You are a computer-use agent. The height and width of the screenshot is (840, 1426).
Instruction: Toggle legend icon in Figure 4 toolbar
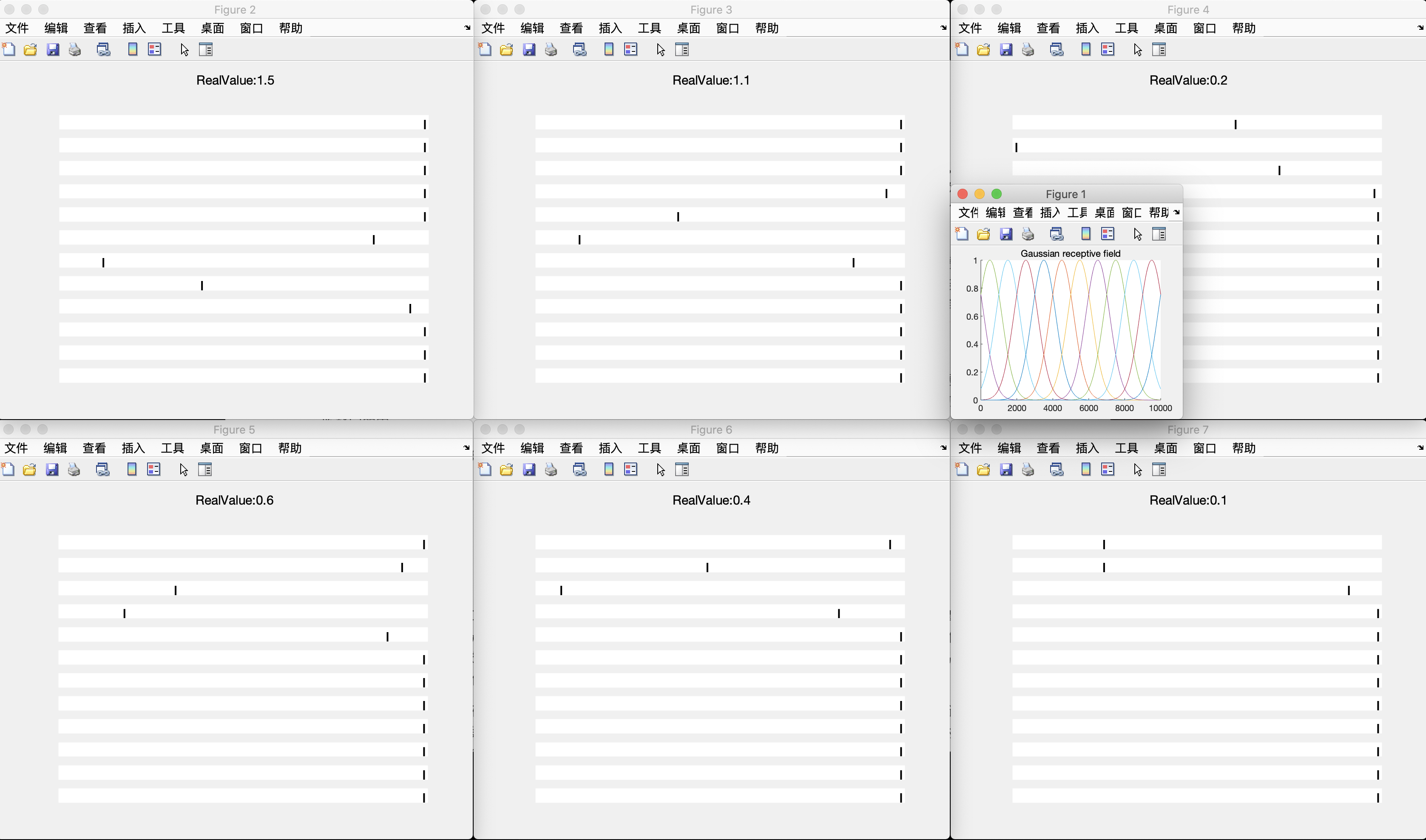tap(1108, 50)
